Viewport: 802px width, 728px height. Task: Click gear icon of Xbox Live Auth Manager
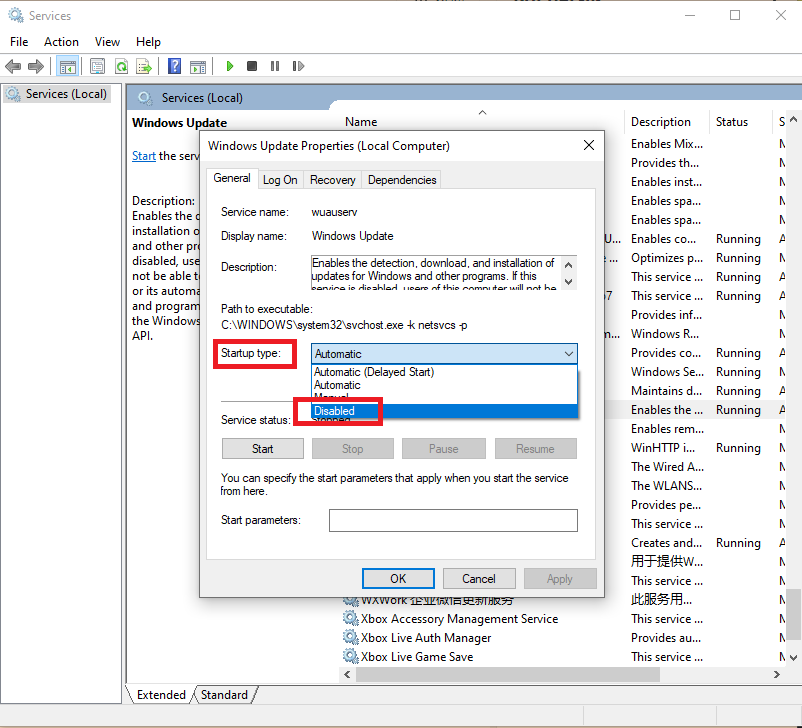click(350, 637)
